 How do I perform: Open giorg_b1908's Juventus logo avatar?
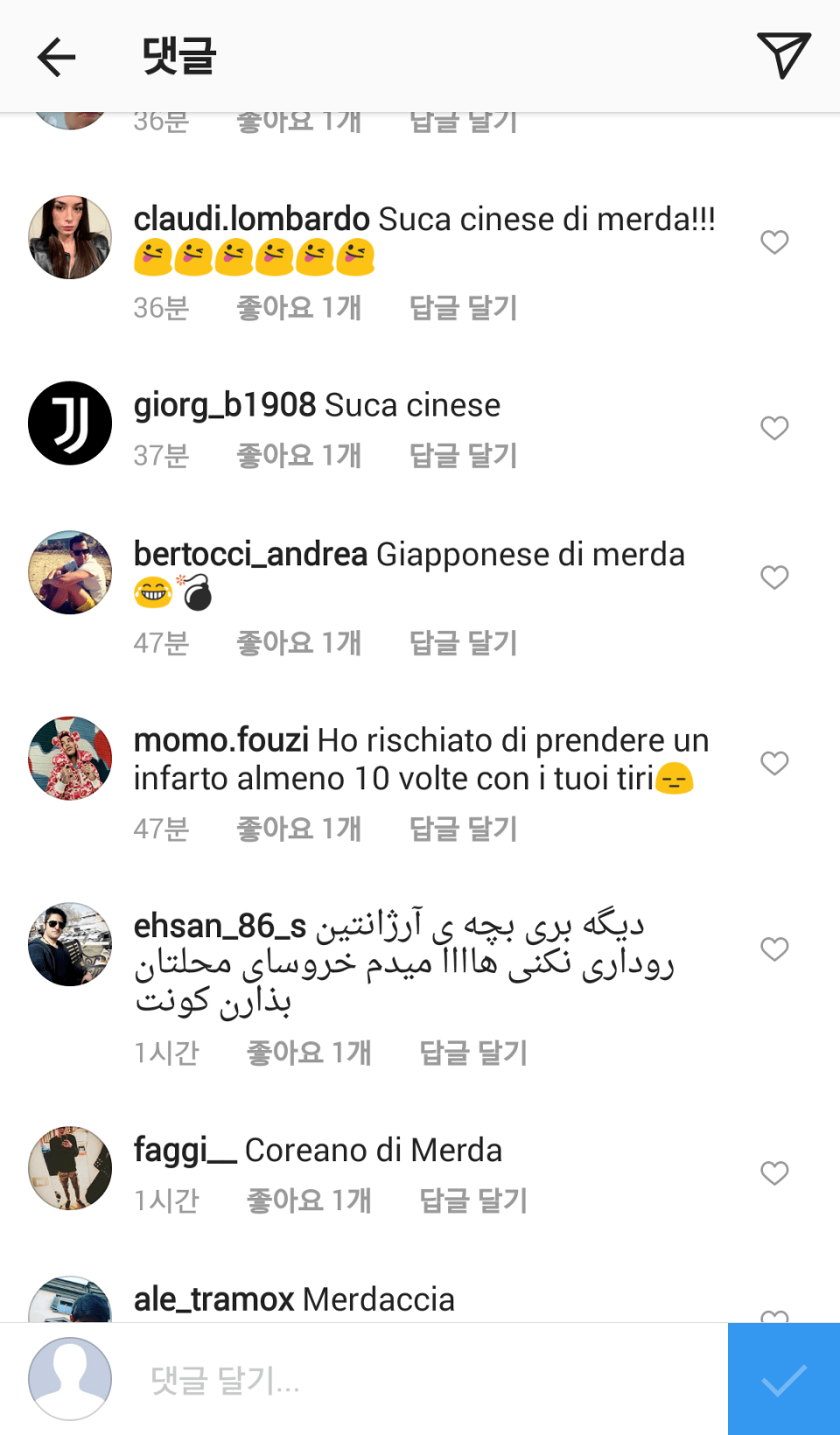tap(70, 423)
